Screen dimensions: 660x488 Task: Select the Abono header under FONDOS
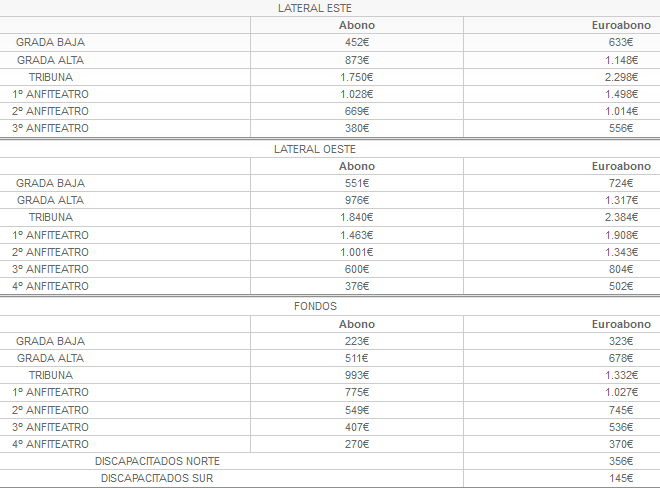point(357,324)
